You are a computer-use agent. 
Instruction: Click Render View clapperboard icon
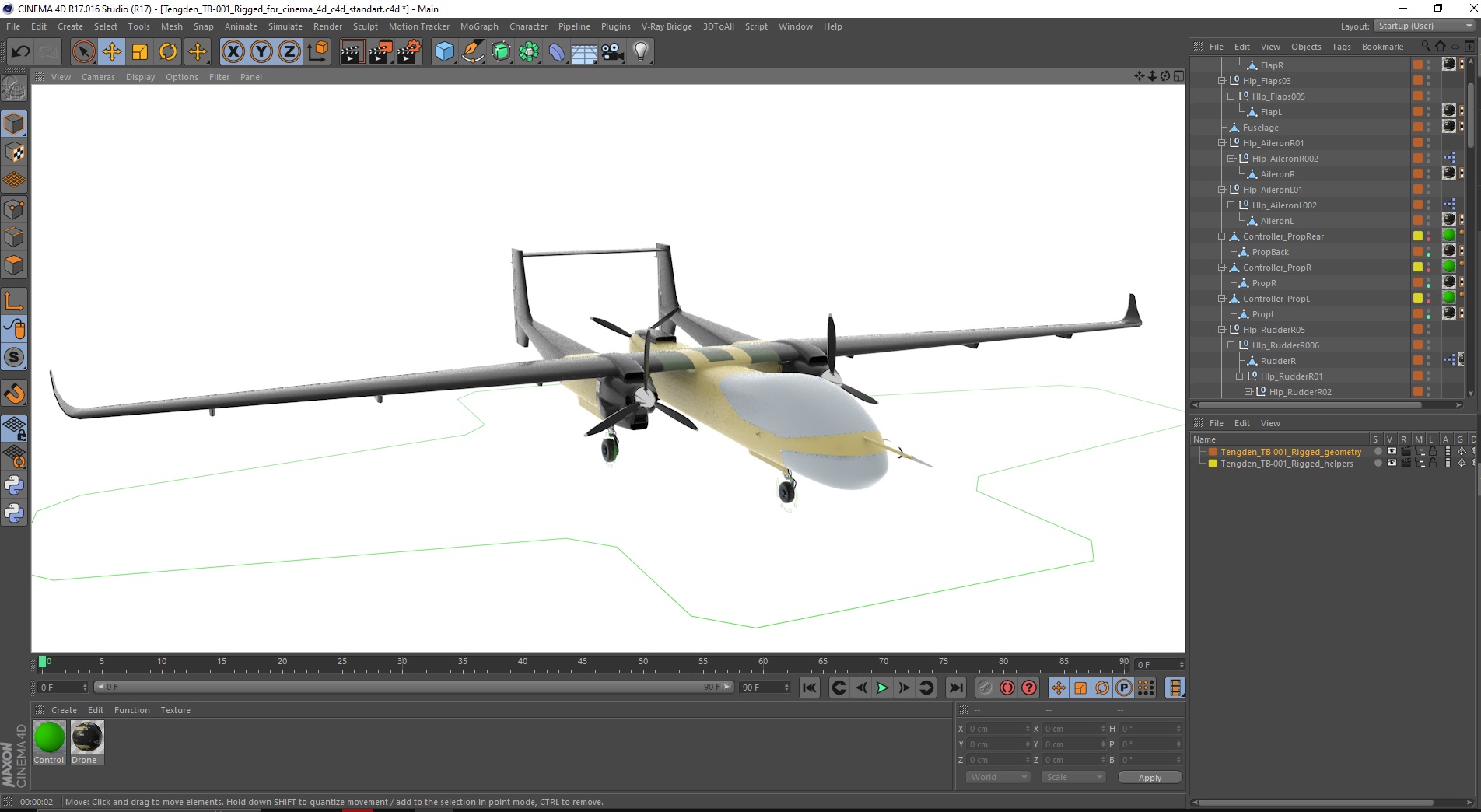click(352, 52)
